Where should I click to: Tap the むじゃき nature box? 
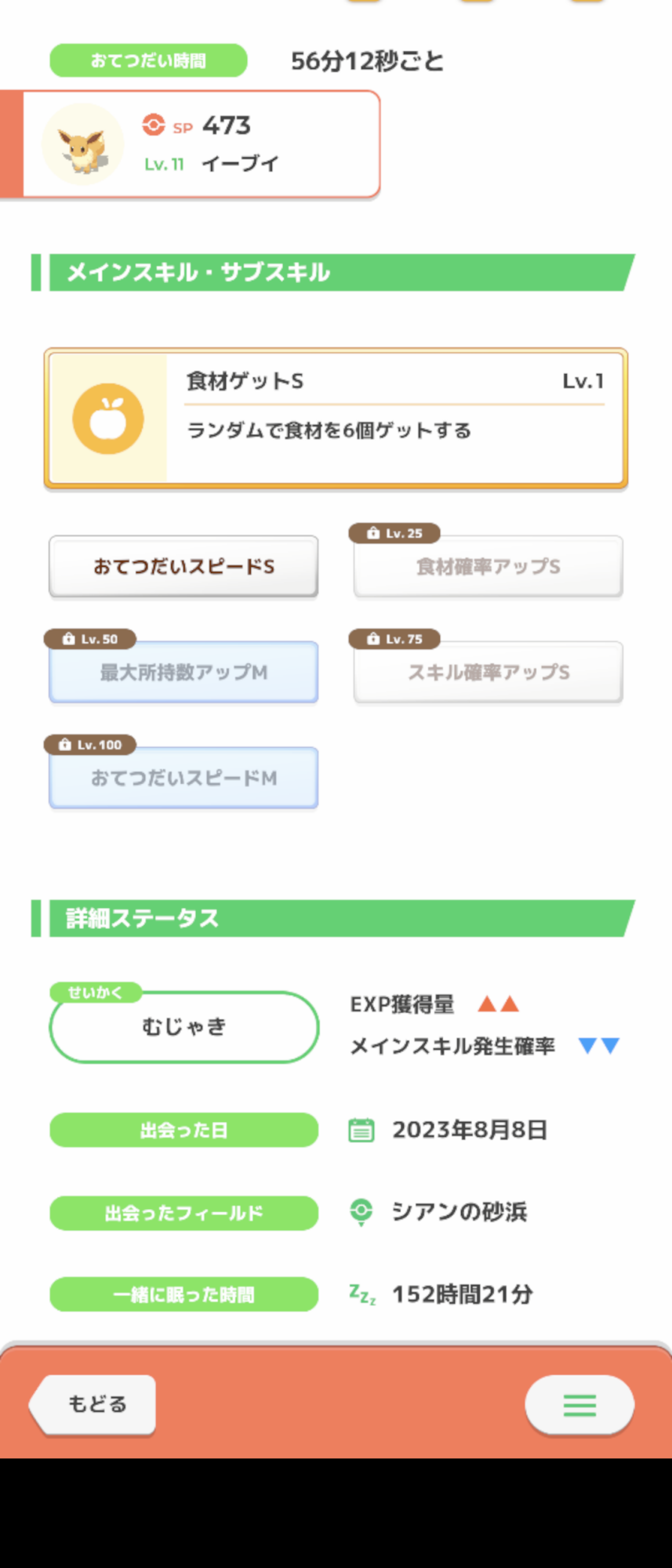[183, 1027]
